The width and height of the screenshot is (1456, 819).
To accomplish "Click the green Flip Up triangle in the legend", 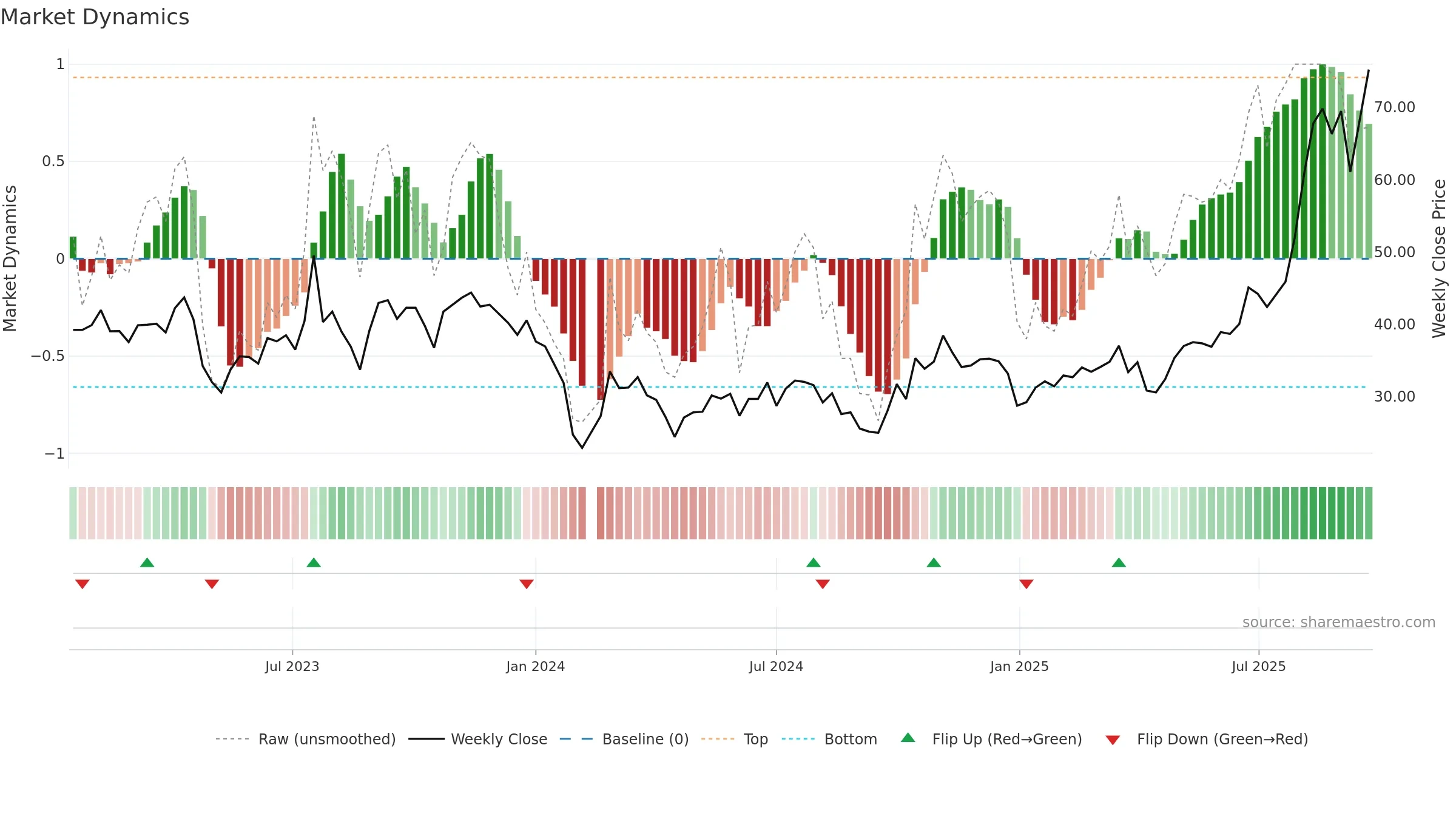I will tap(908, 738).
